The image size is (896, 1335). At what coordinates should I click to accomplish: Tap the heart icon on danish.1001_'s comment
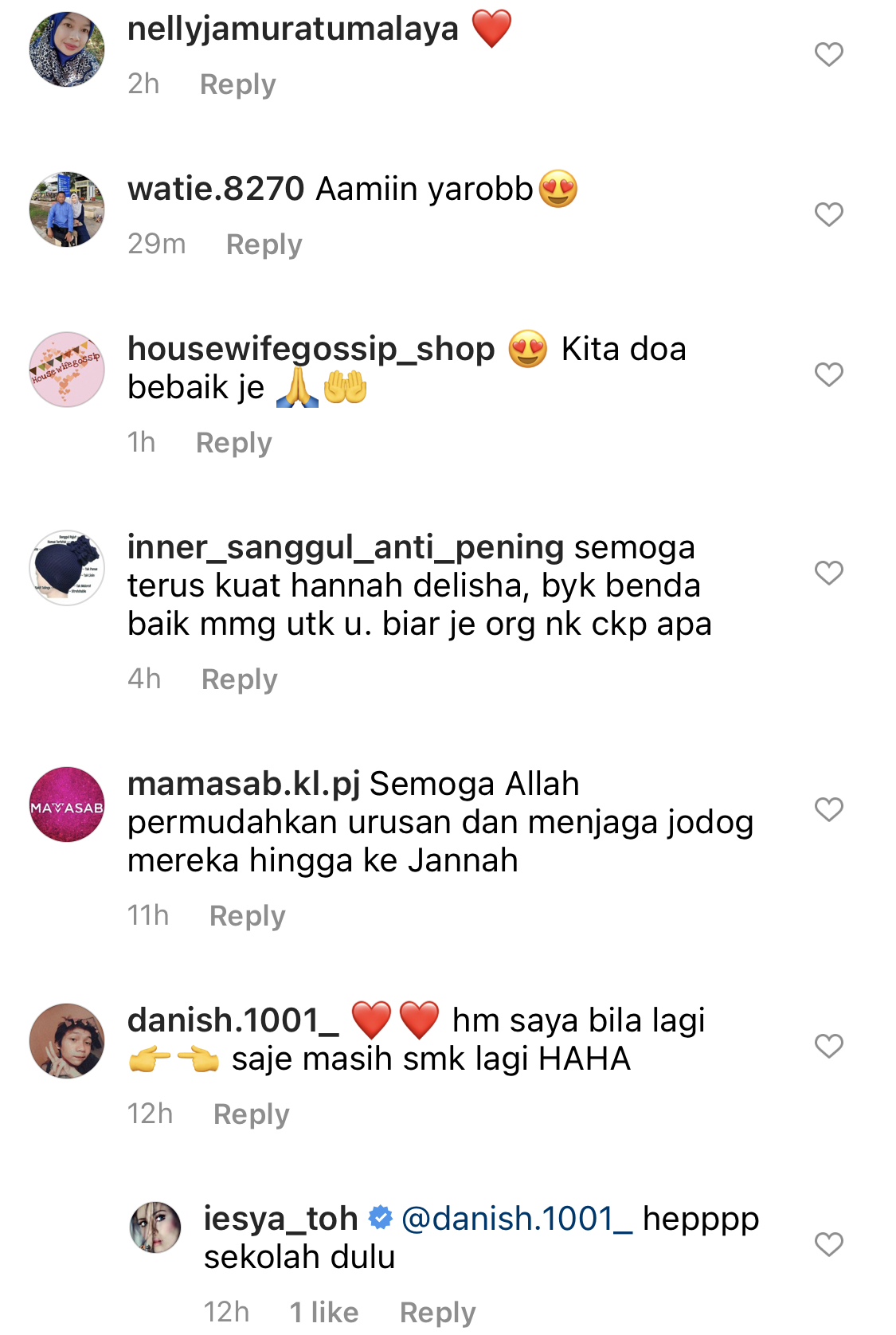click(828, 1046)
